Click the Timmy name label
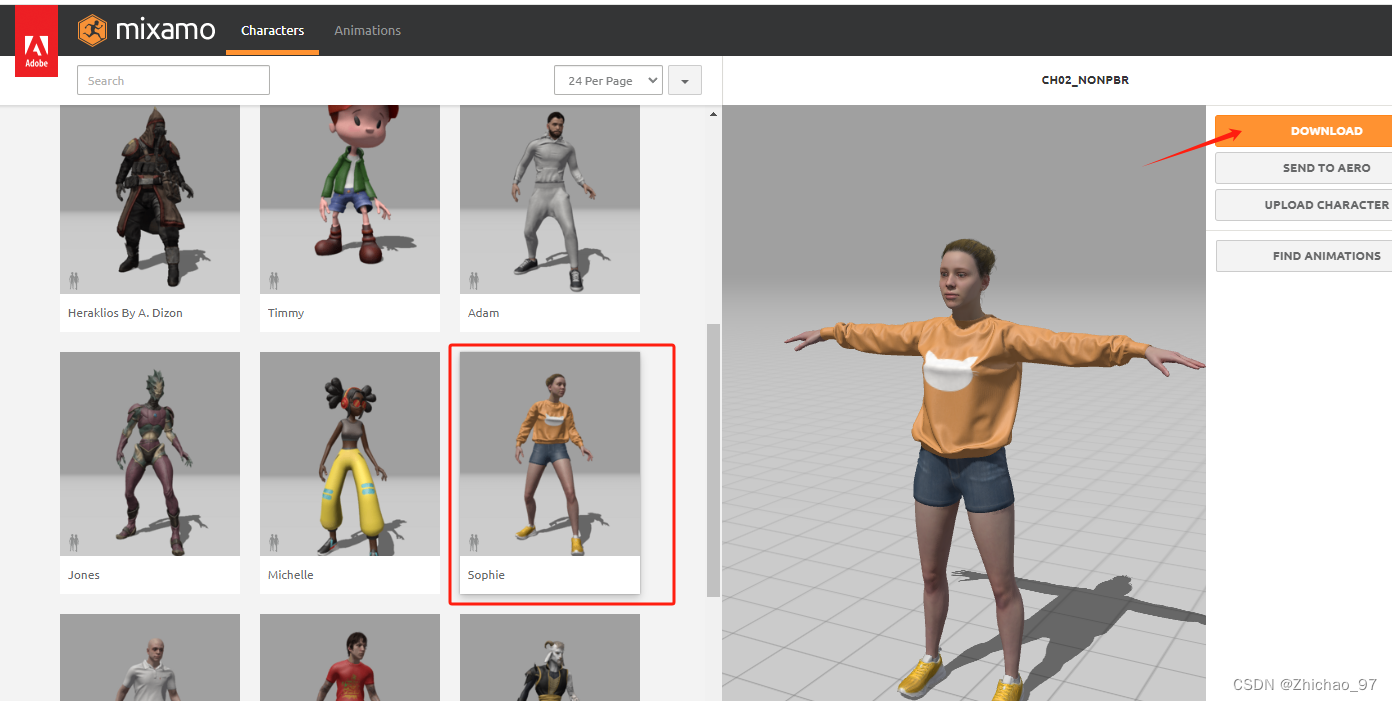This screenshot has height=701, width=1392. [x=286, y=313]
